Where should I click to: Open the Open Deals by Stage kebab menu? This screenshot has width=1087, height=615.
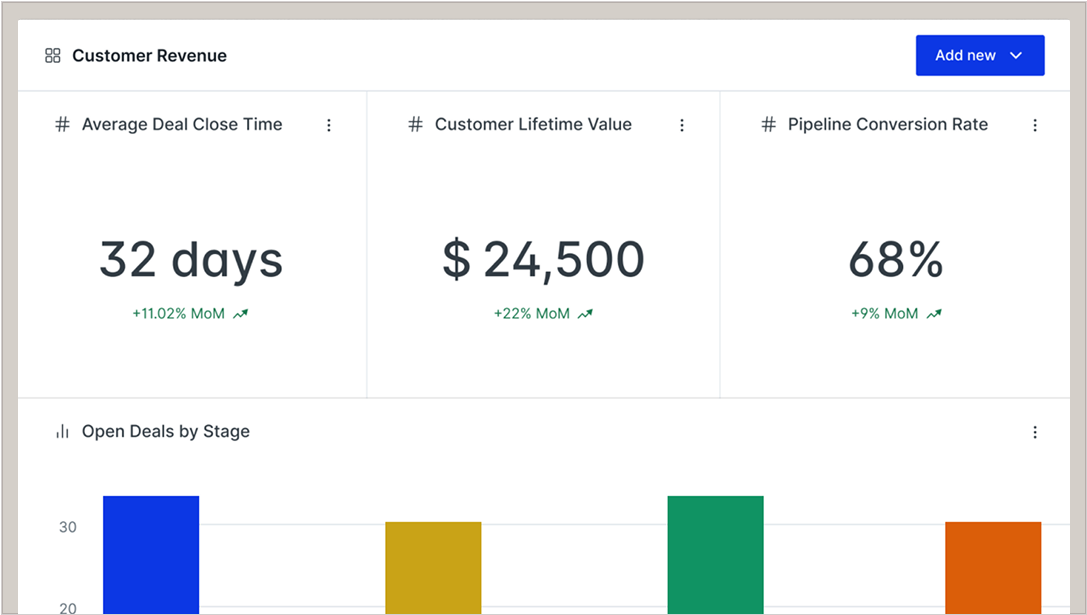tap(1035, 432)
